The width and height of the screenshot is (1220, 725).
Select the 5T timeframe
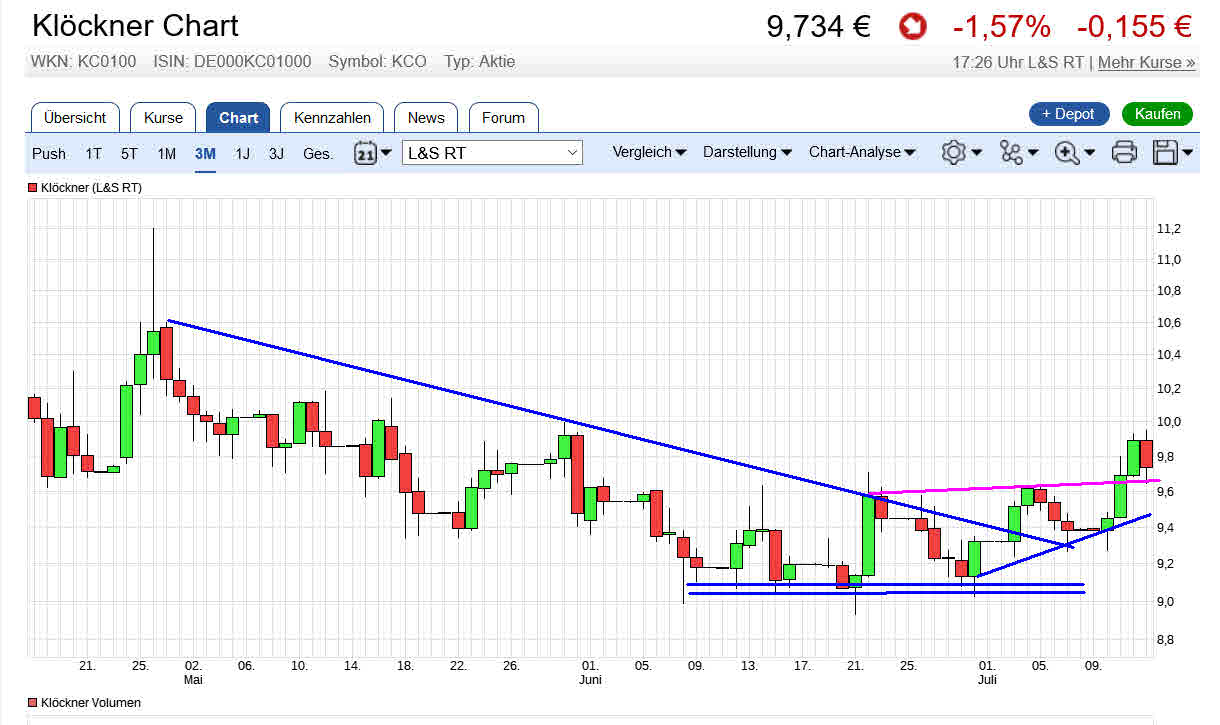[x=129, y=154]
